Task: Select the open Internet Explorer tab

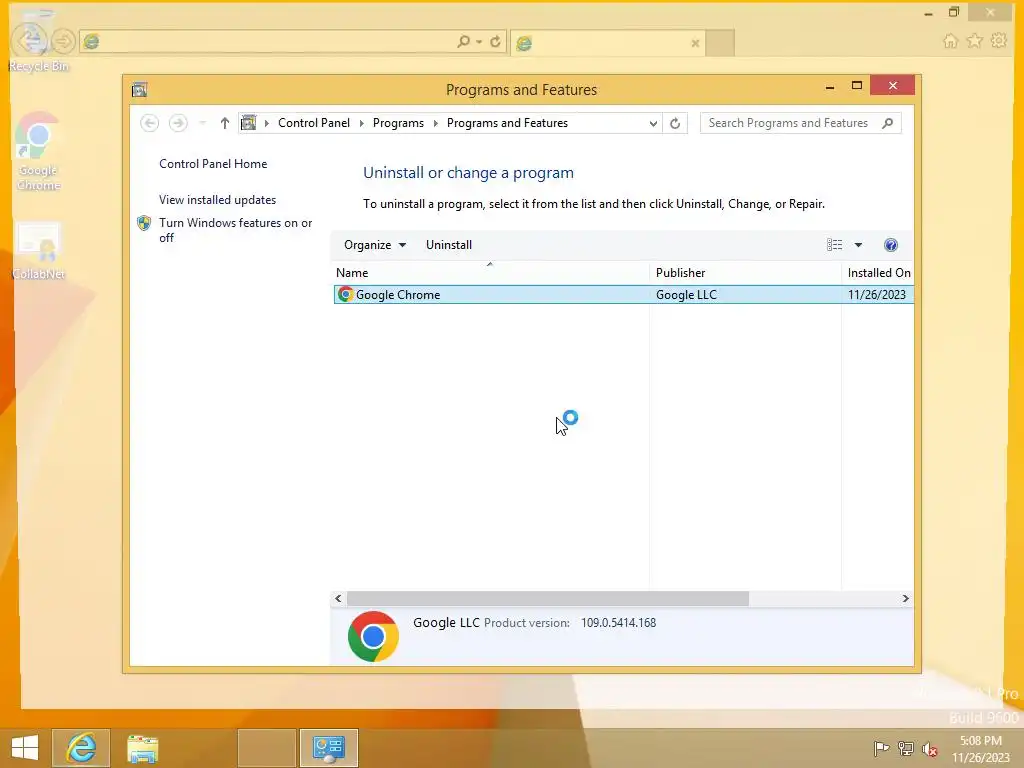Action: [x=607, y=43]
